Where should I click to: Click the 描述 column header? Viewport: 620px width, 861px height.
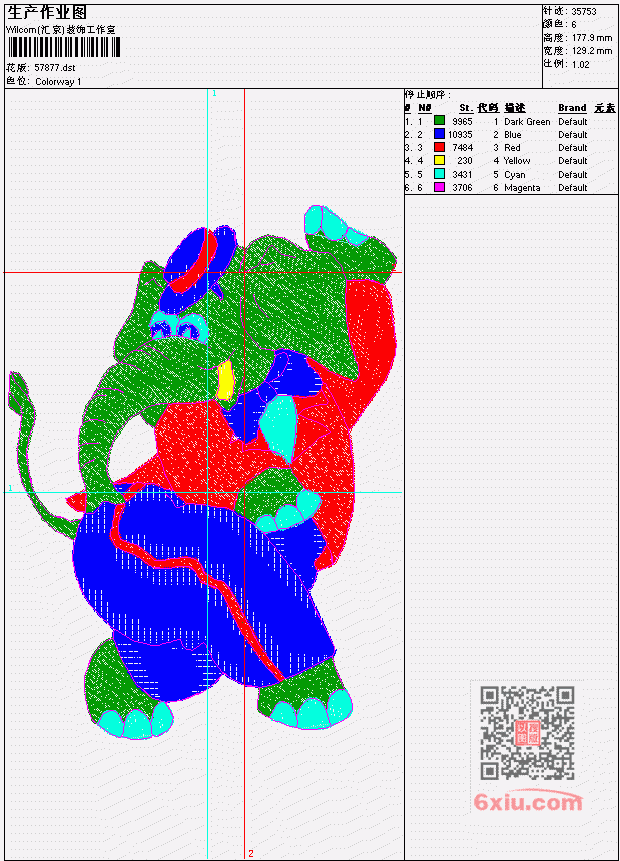click(515, 108)
